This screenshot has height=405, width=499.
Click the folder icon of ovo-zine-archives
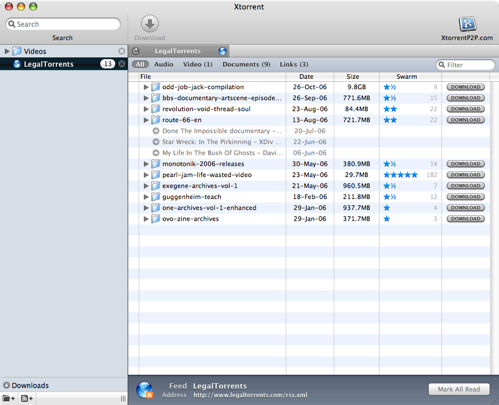(x=155, y=219)
